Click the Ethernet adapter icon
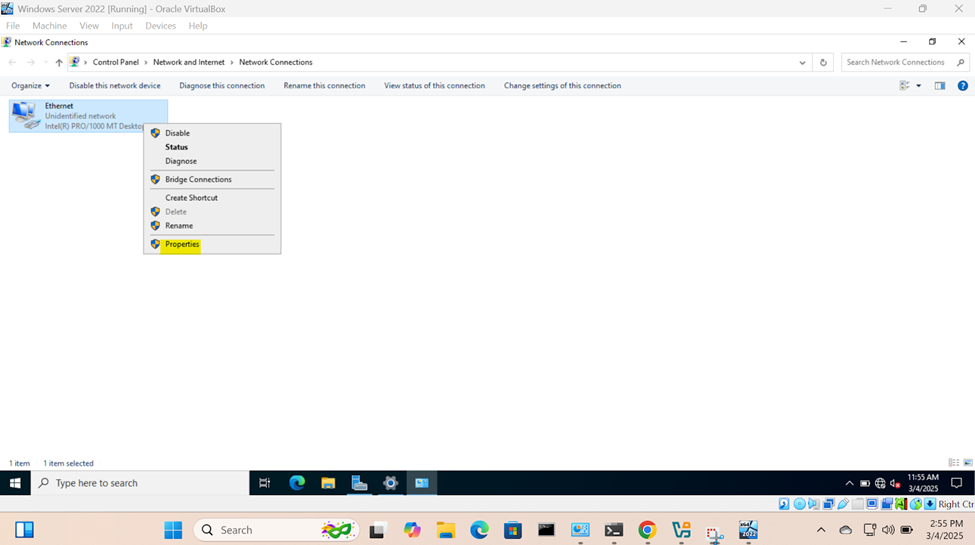The height and width of the screenshot is (545, 975). [25, 116]
